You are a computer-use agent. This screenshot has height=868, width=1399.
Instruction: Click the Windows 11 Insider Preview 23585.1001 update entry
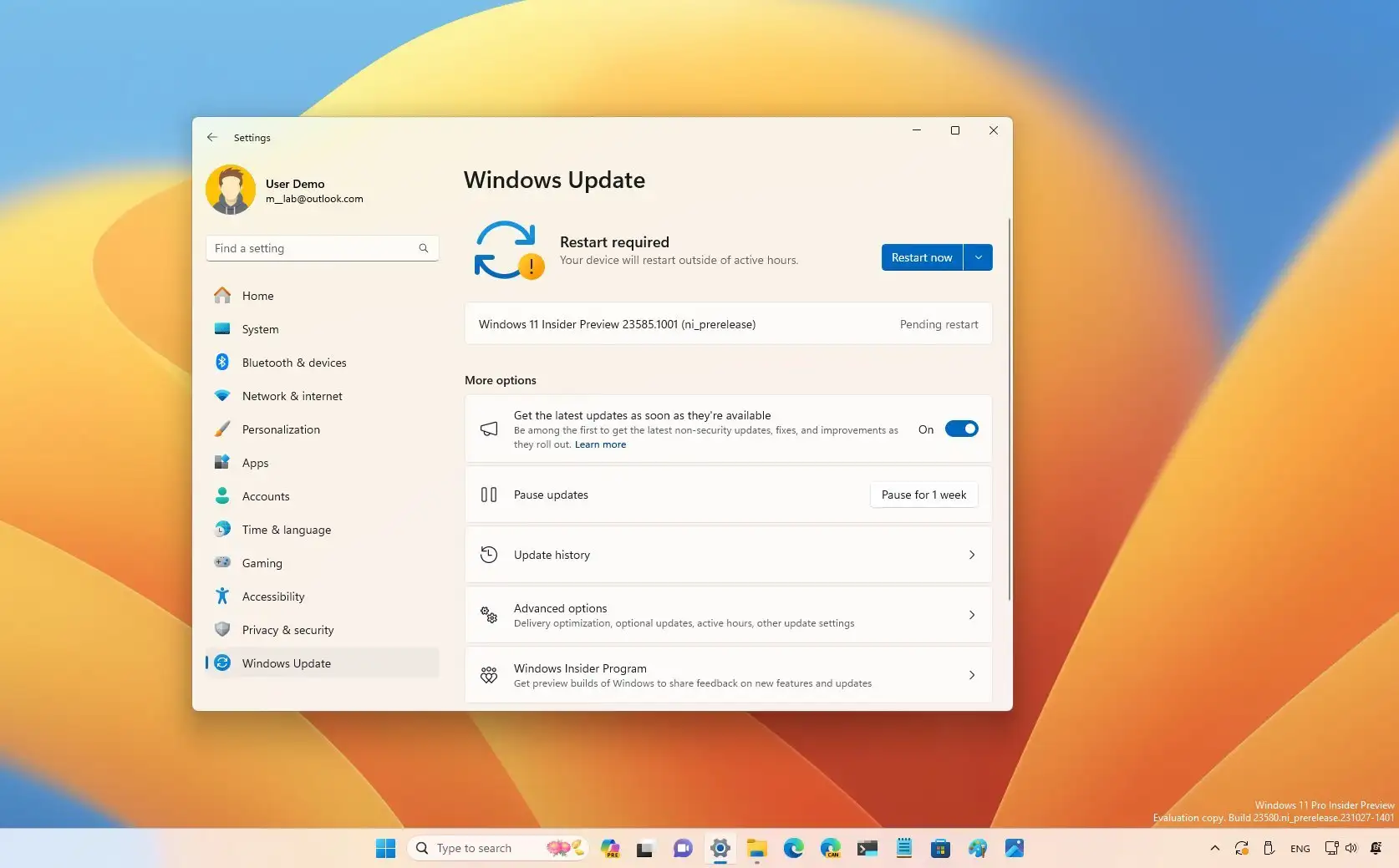[x=729, y=324]
